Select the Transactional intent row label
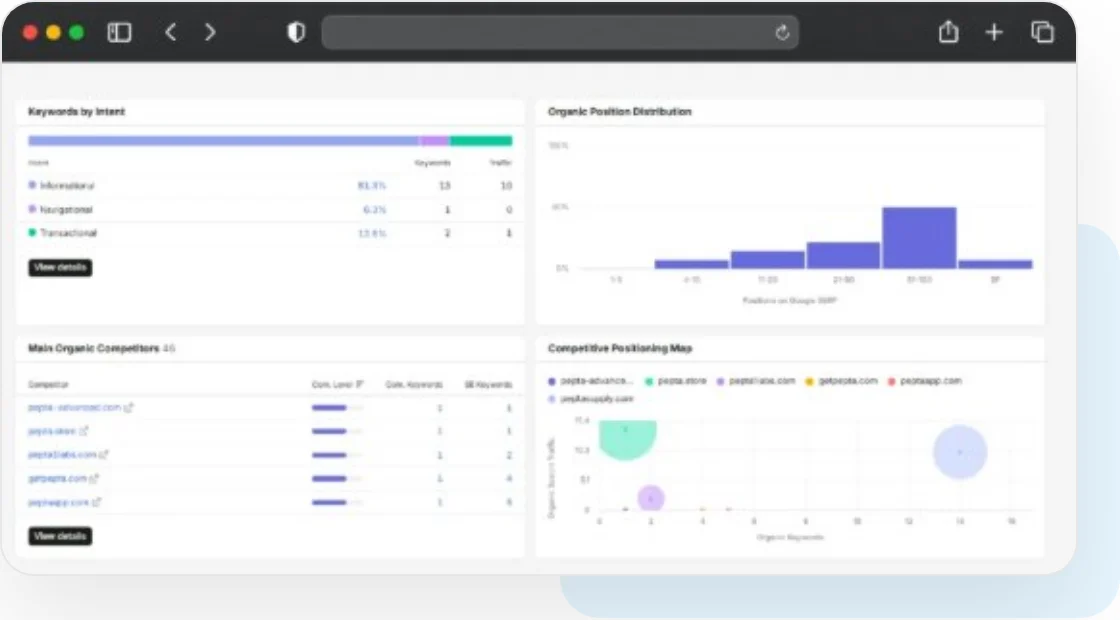Image resolution: width=1120 pixels, height=620 pixels. click(x=69, y=233)
